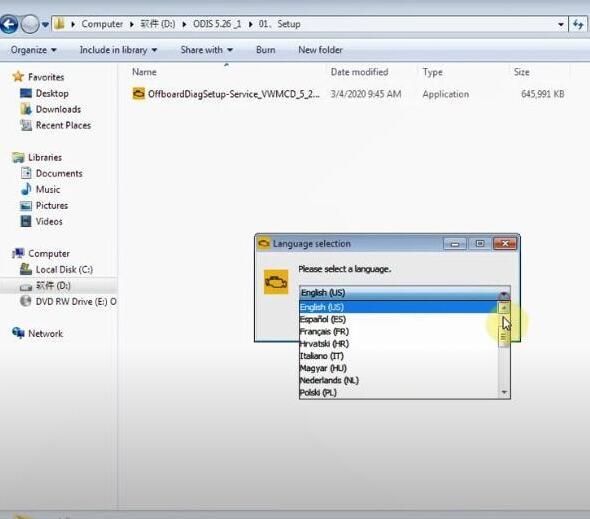Expand the arrow after Computer breadcrumb
This screenshot has width=590, height=519.
[132, 24]
